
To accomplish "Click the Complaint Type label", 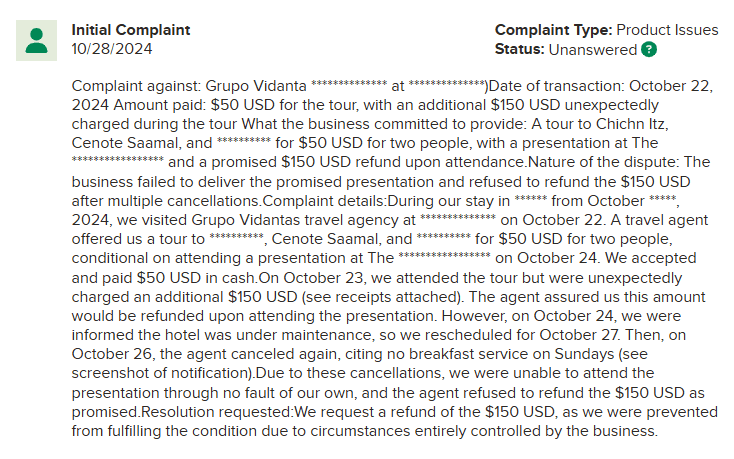I will (x=553, y=30).
